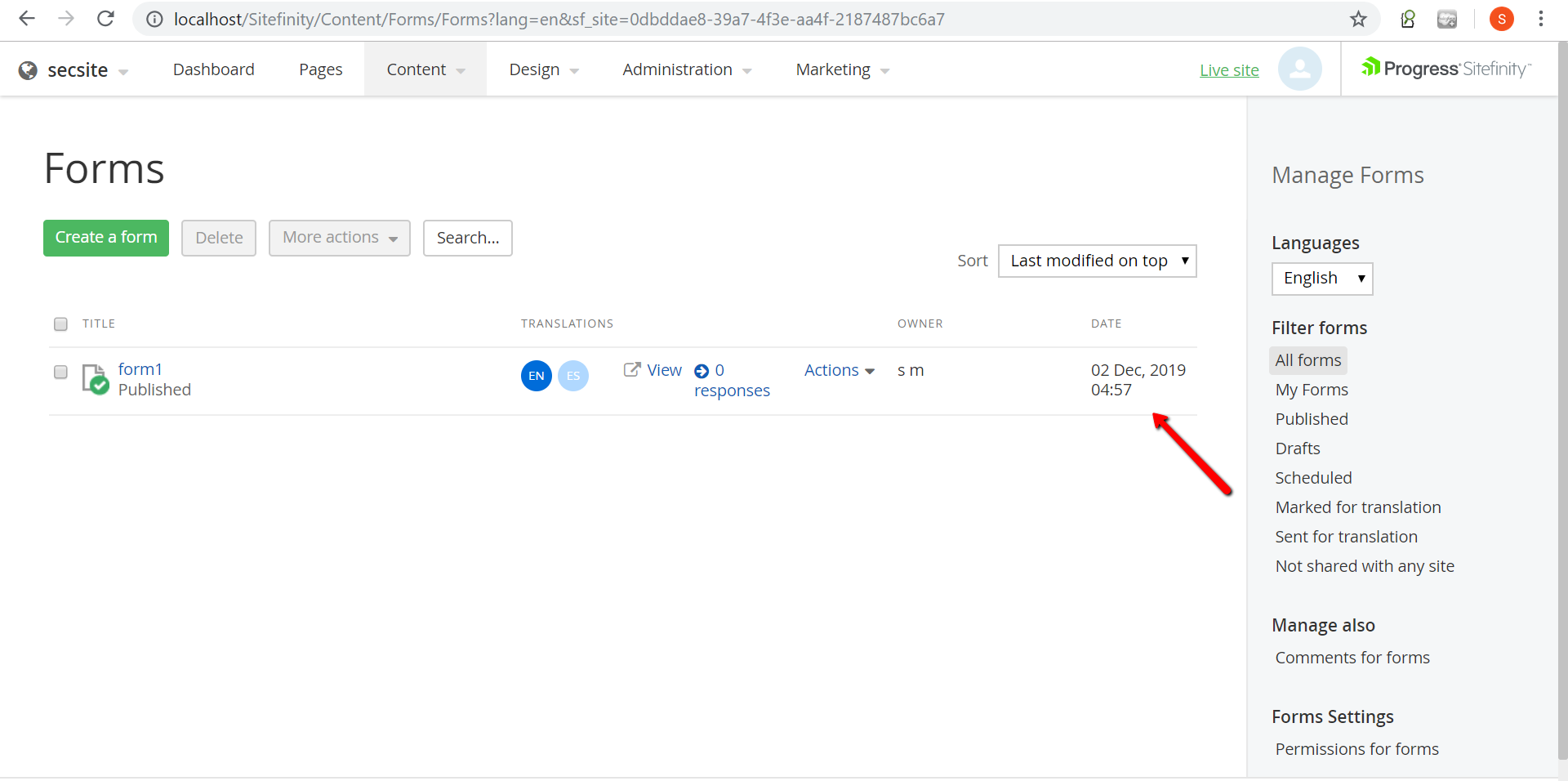Open the Content menu dropdown
This screenshot has height=781, width=1568.
pyautogui.click(x=425, y=69)
